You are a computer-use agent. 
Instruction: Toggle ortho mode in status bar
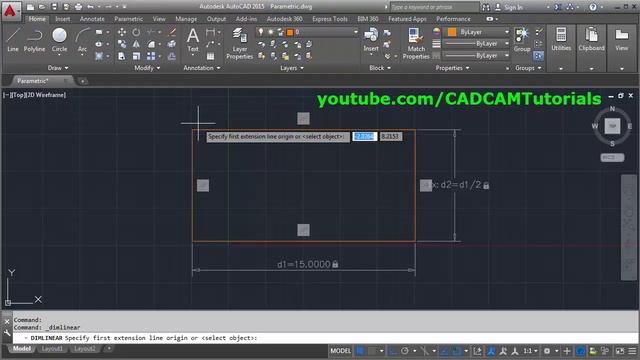pyautogui.click(x=392, y=351)
